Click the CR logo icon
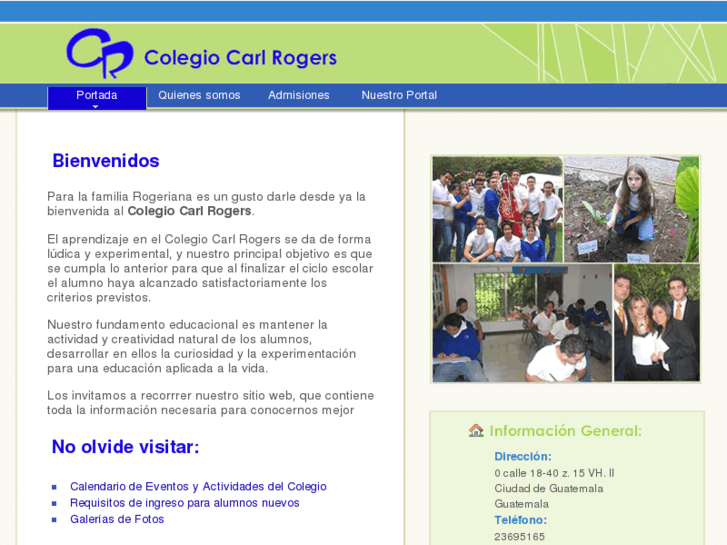The width and height of the screenshot is (727, 545). 100,53
